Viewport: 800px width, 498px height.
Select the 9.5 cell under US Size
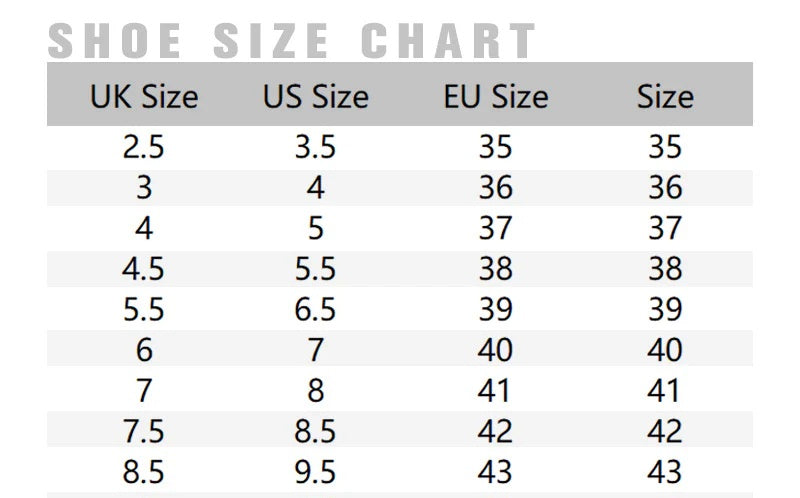click(x=315, y=472)
